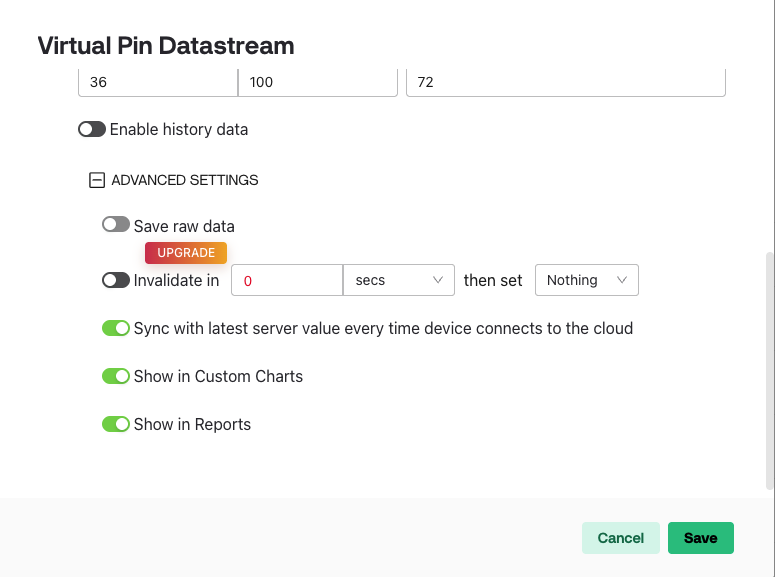The image size is (775, 577).
Task: Click the chevron arrow in Nothing dropdown
Action: [621, 281]
